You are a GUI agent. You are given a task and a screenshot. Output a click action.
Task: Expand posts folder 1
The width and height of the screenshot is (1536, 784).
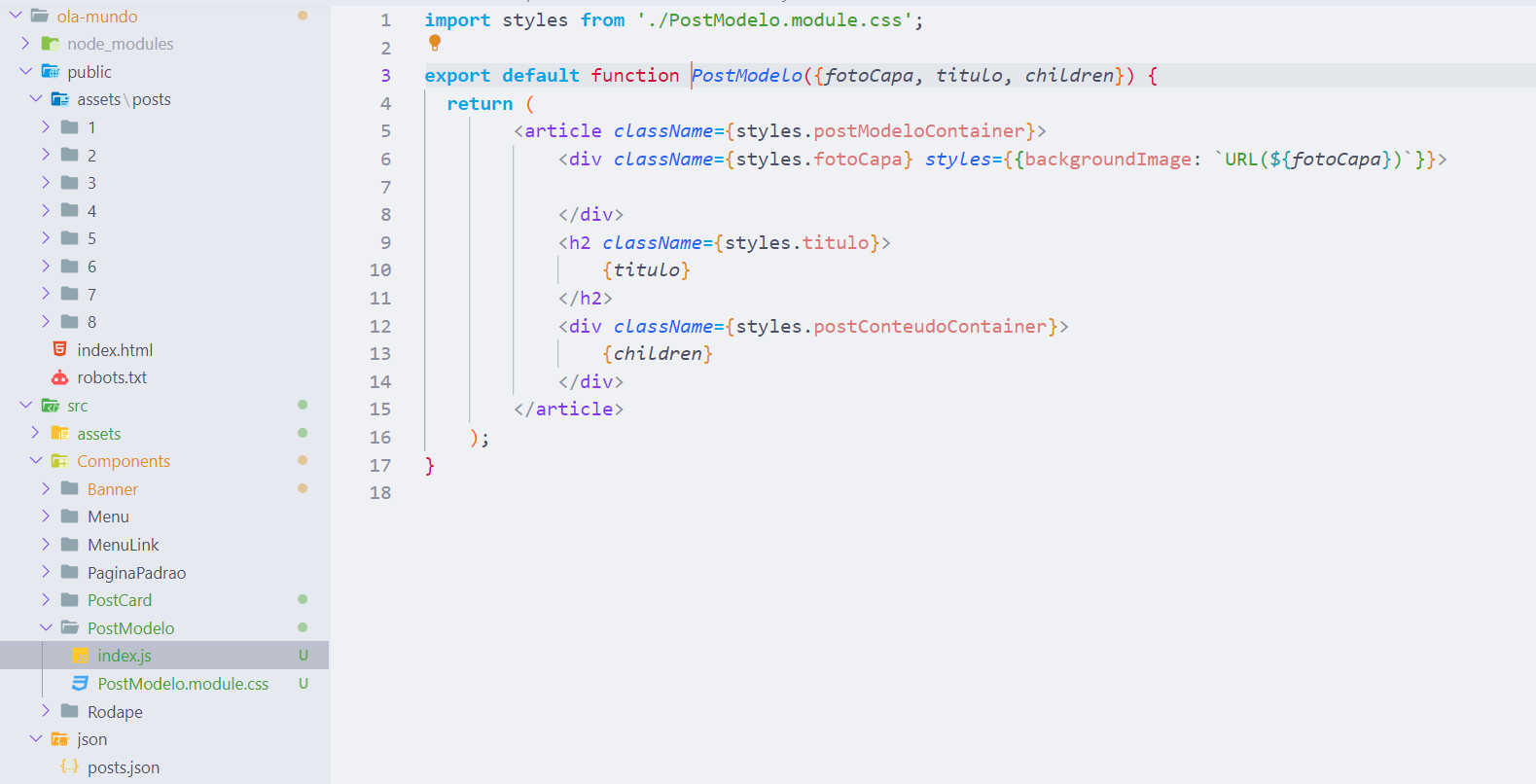click(x=46, y=126)
